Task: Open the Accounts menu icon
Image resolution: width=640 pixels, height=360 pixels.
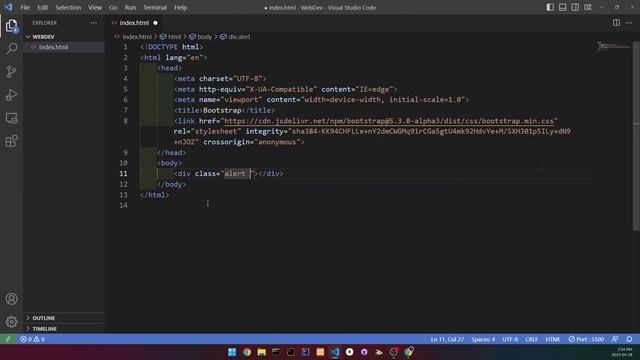Action: pyautogui.click(x=11, y=299)
